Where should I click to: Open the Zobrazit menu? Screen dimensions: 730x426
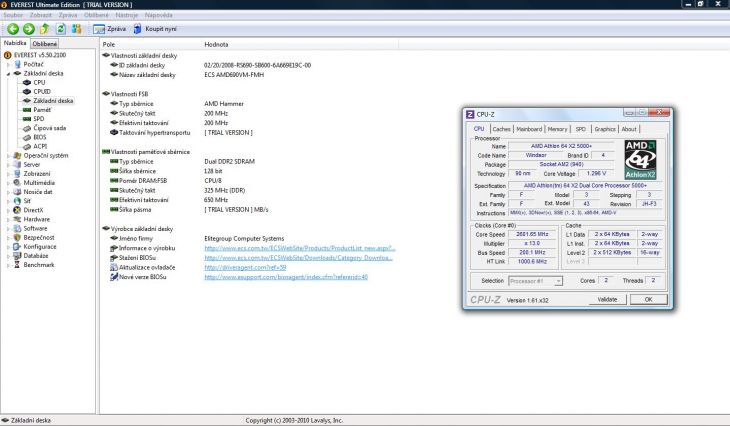pyautogui.click(x=41, y=15)
